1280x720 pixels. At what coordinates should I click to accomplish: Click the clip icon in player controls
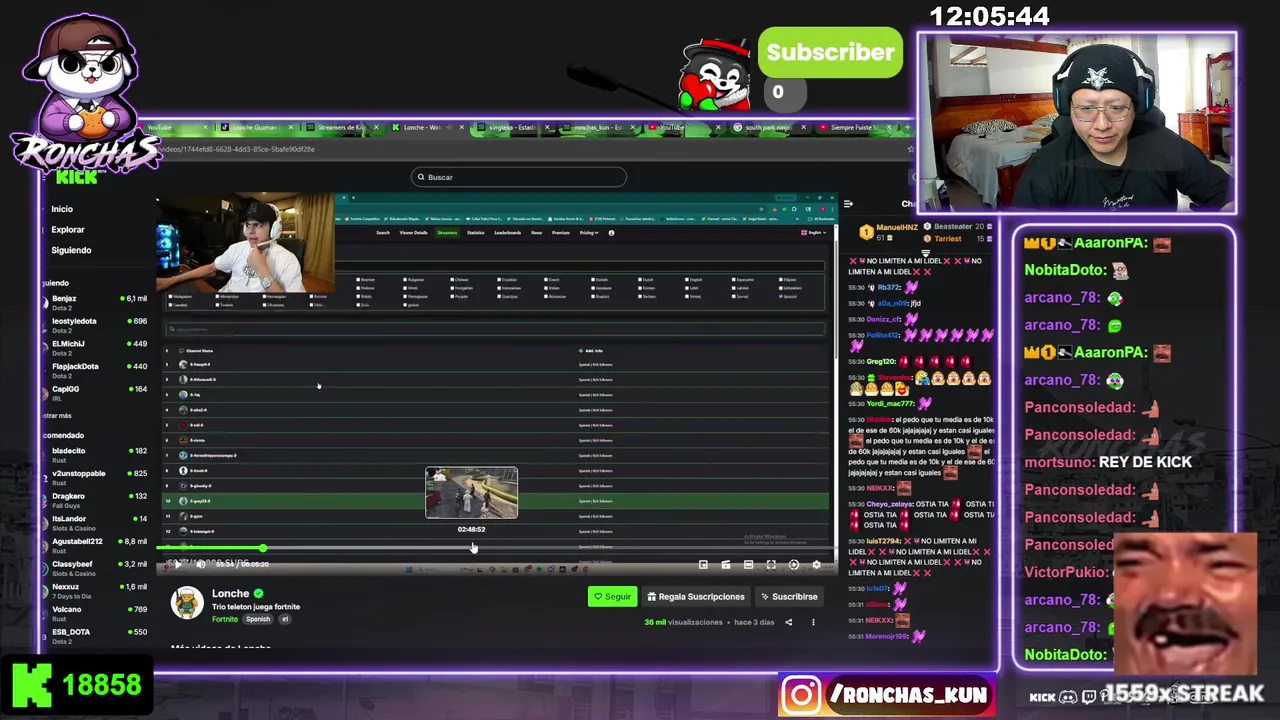[726, 565]
